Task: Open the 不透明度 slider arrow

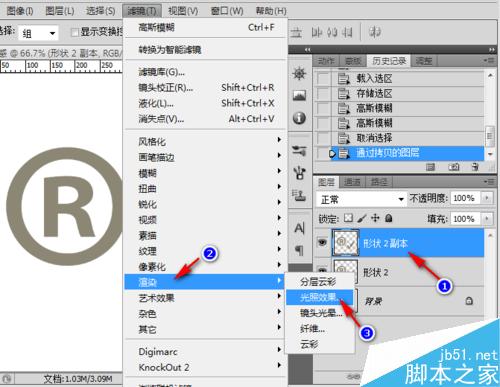Action: coord(487,198)
